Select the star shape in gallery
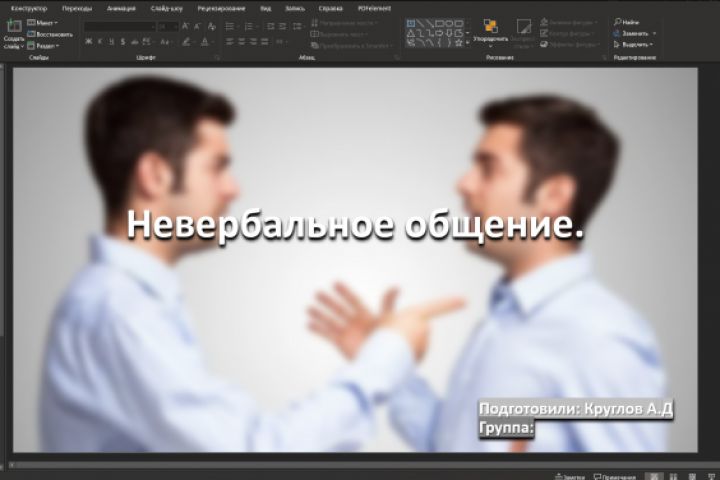The height and width of the screenshot is (480, 720). [x=458, y=43]
